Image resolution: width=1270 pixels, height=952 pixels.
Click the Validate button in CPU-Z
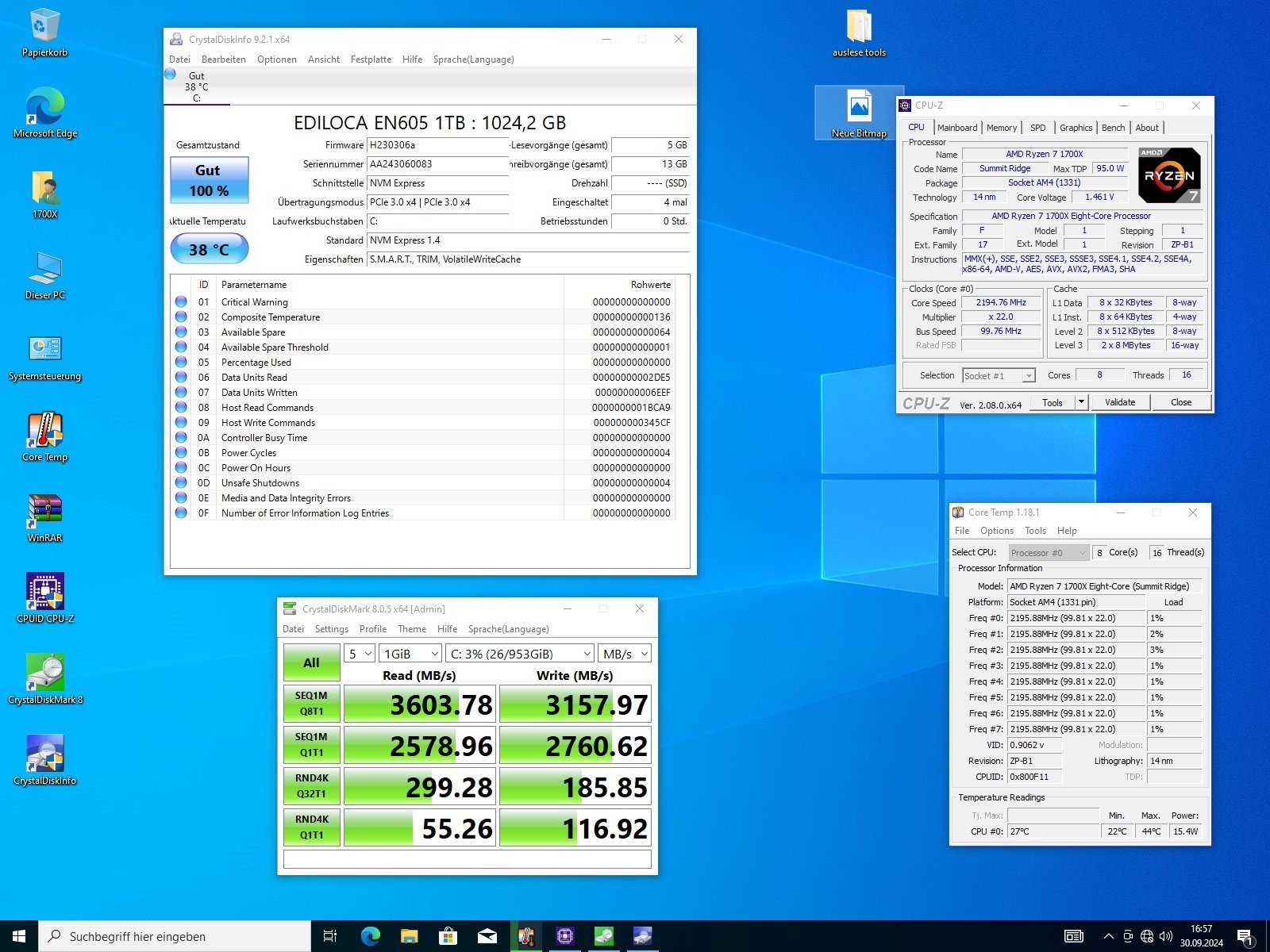(1120, 402)
